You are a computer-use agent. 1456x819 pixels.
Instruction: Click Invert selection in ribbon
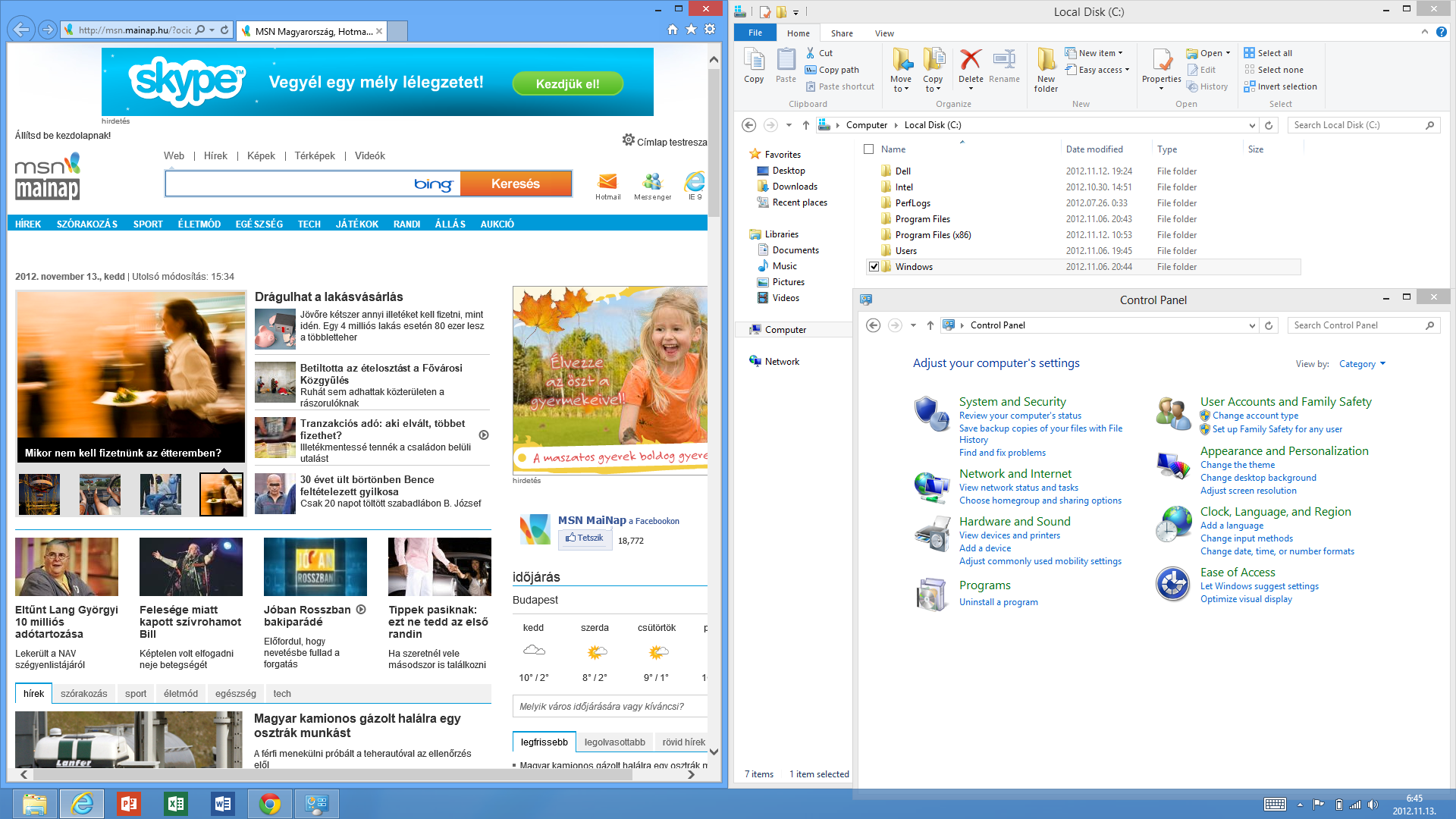[1280, 86]
